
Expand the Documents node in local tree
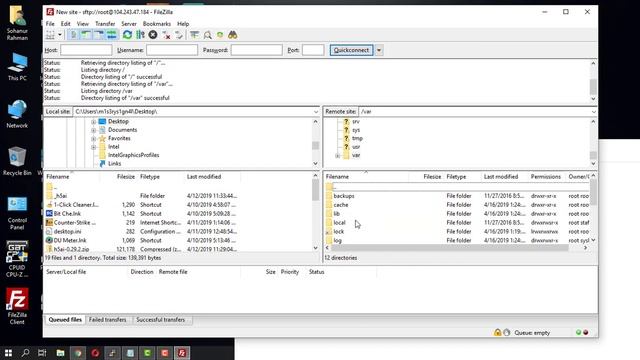93,130
